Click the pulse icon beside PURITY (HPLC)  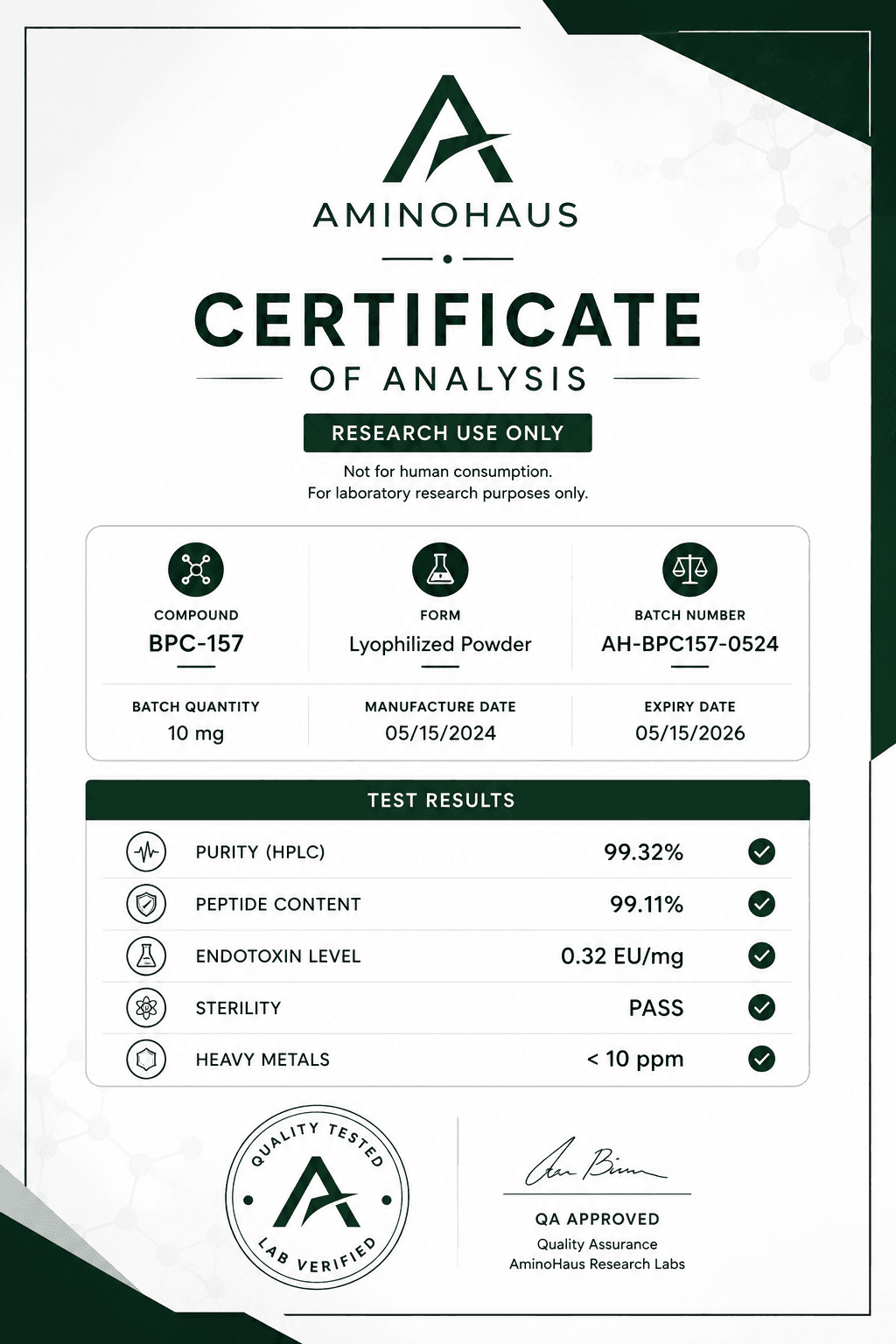click(x=146, y=851)
